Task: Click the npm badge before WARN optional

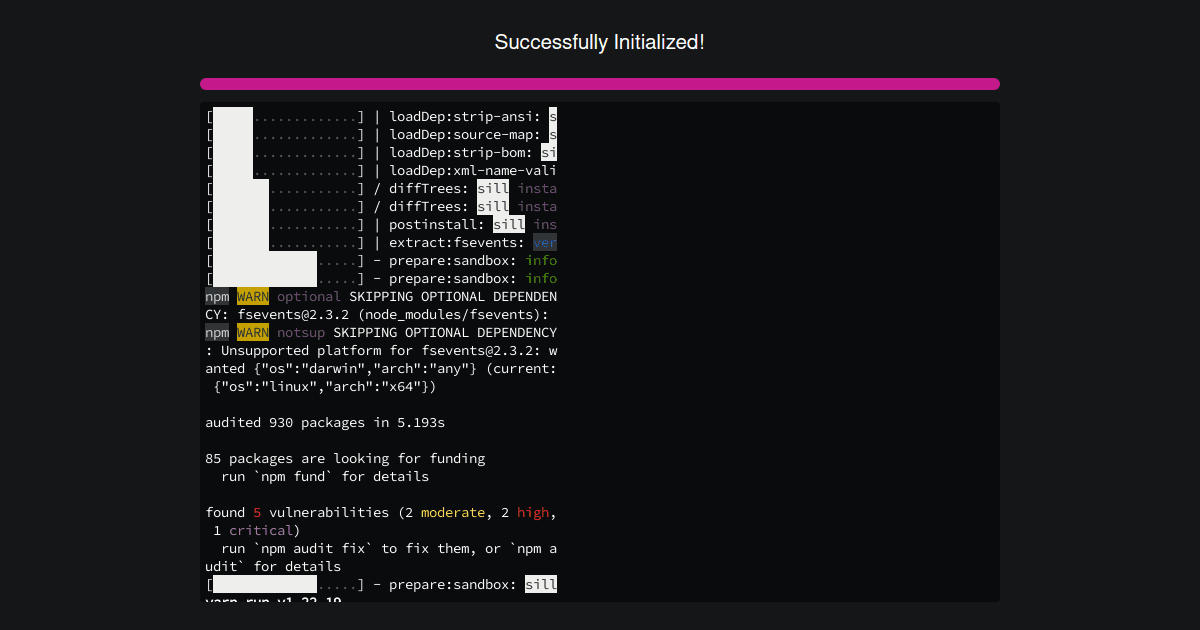Action: 216,296
